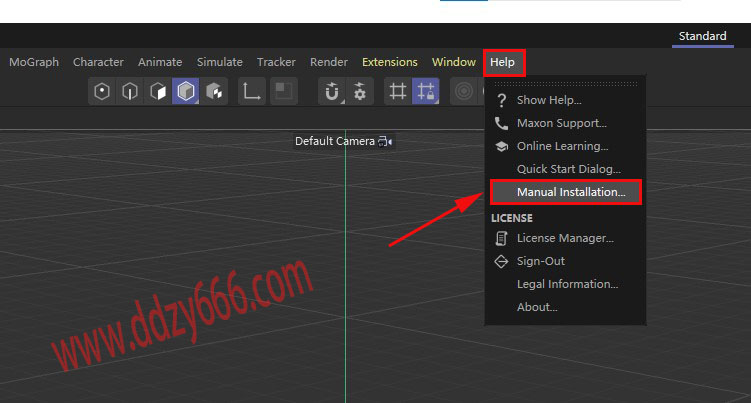The width and height of the screenshot is (751, 403).
Task: Open Legal Information... entry
Action: [565, 284]
